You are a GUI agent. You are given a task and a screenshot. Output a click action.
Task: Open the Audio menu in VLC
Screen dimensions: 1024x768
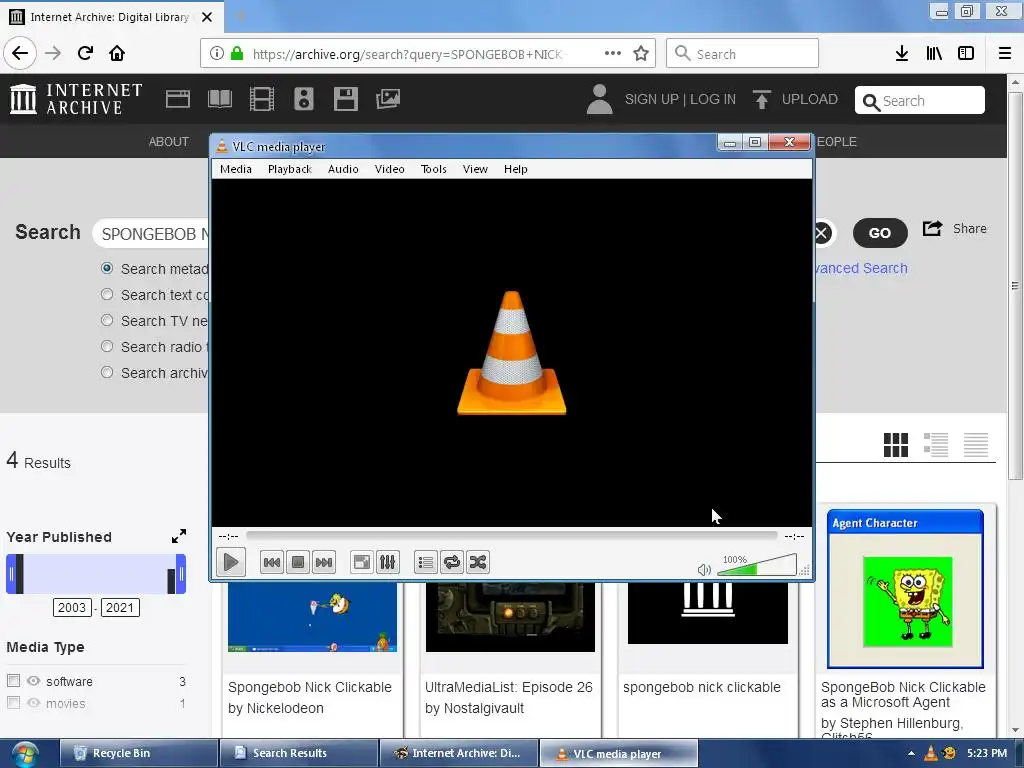tap(343, 169)
